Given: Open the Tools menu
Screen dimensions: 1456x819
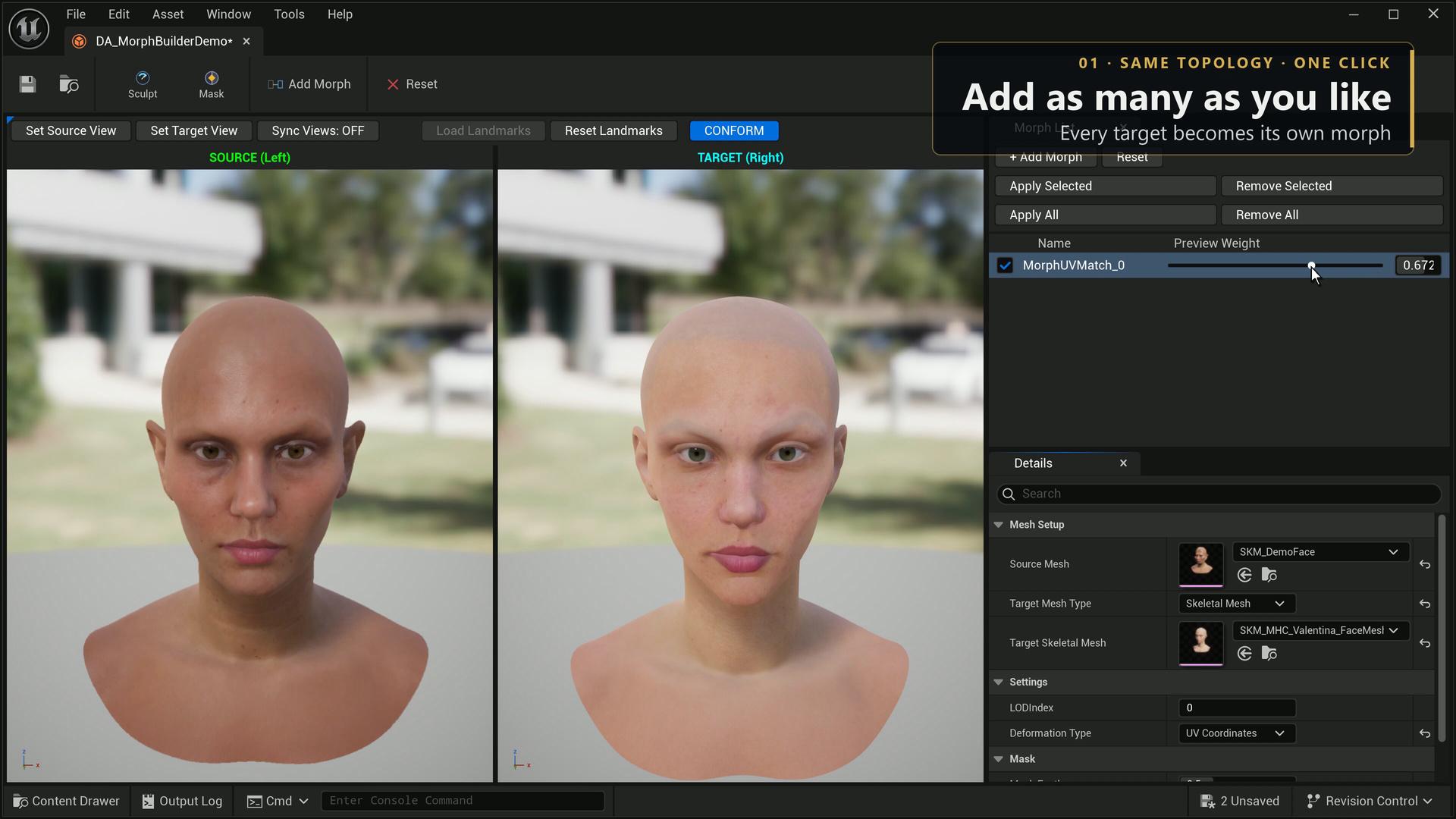Looking at the screenshot, I should tap(289, 14).
